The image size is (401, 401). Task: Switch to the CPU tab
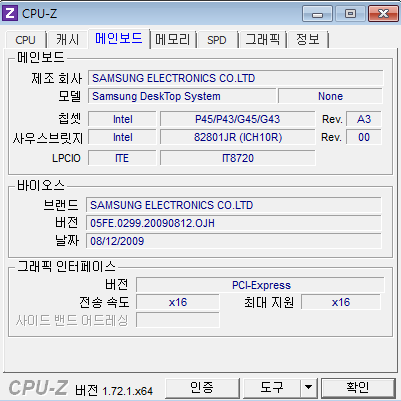click(x=25, y=40)
